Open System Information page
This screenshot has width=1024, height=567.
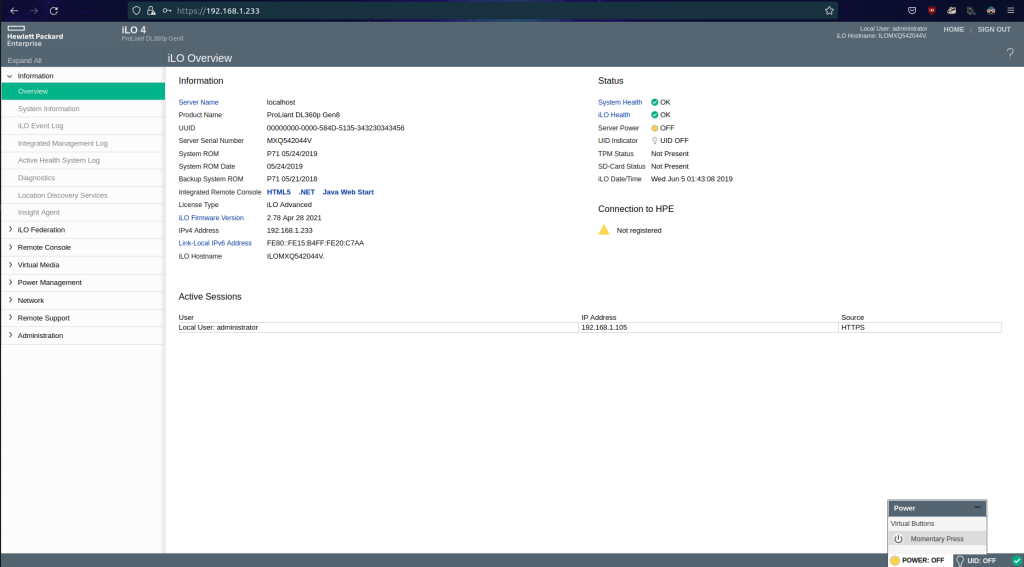[48, 108]
